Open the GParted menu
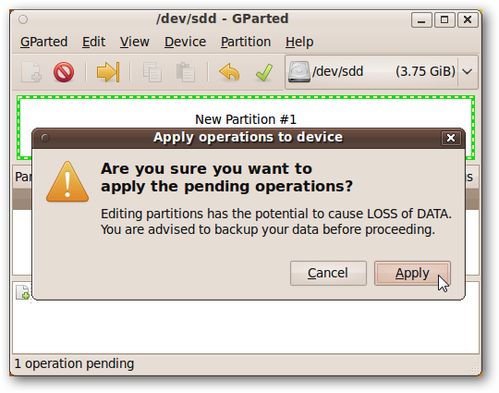The width and height of the screenshot is (499, 393). click(44, 42)
